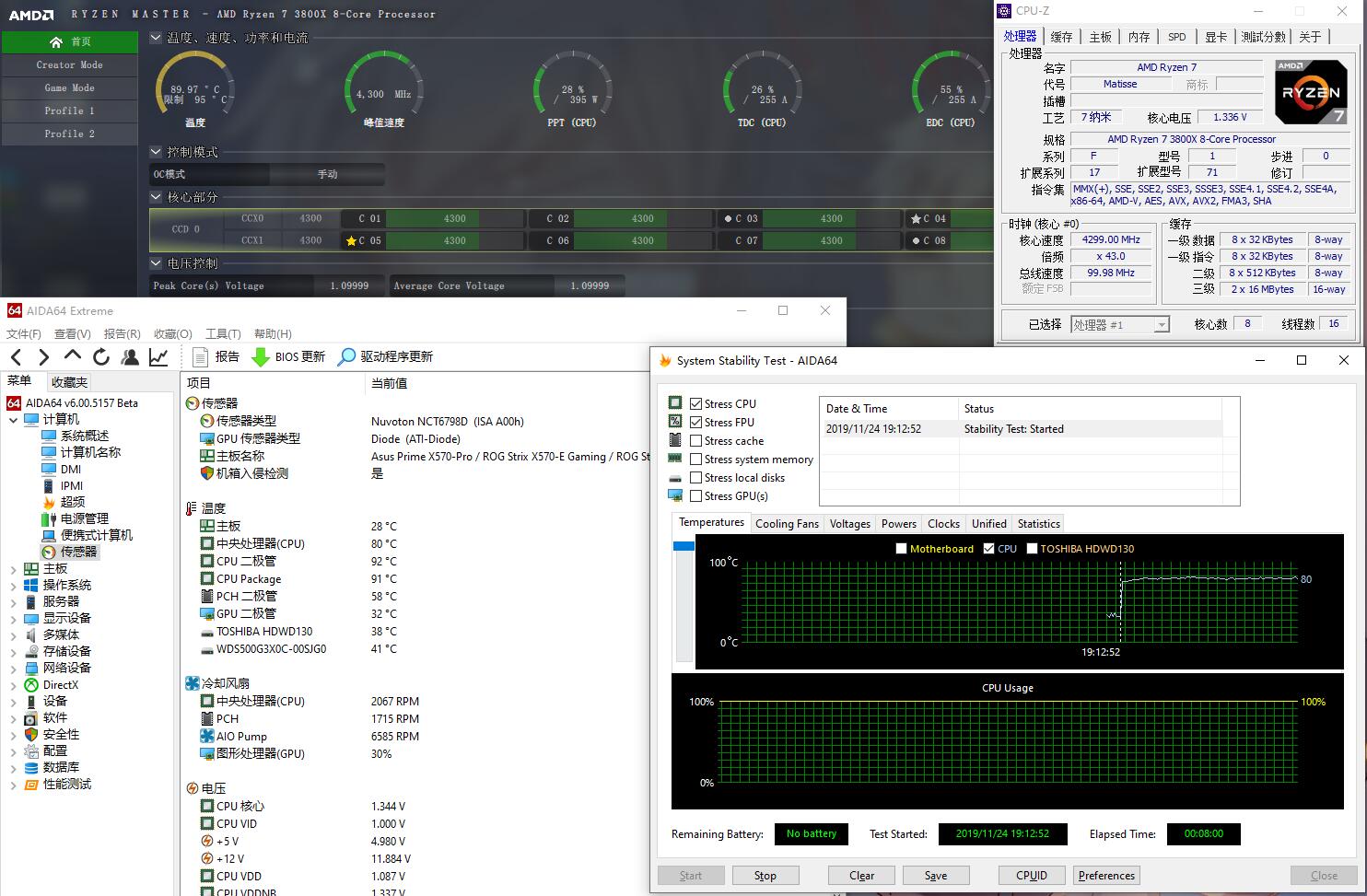Image resolution: width=1367 pixels, height=896 pixels.
Task: Open the graph chart icon in AIDA64 toolbar
Action: (x=159, y=357)
